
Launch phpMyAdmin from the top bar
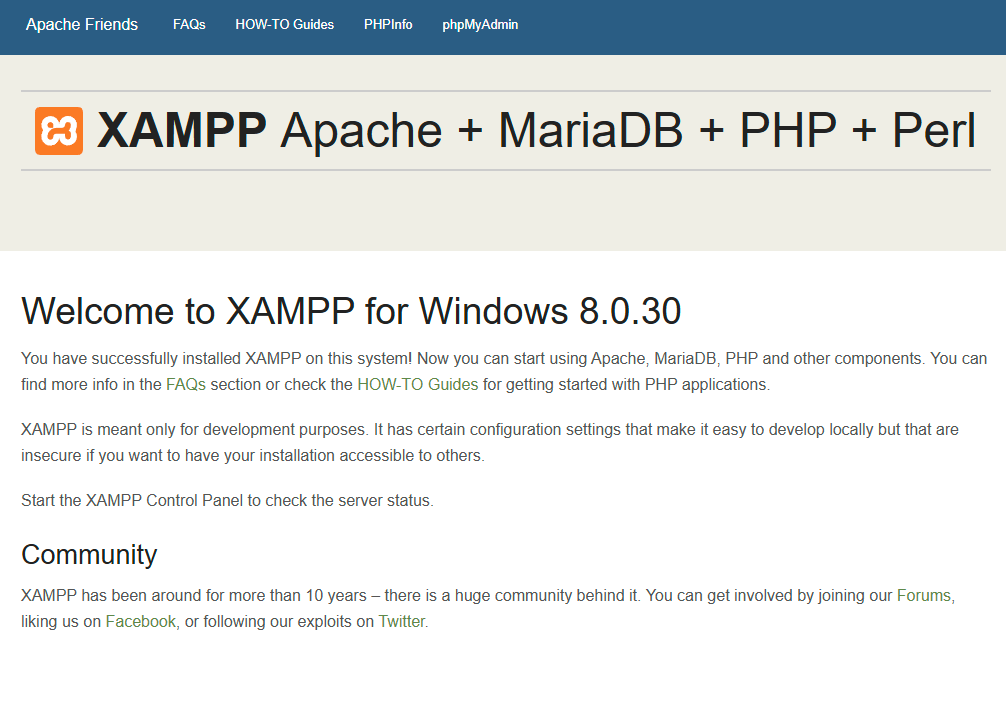click(480, 24)
